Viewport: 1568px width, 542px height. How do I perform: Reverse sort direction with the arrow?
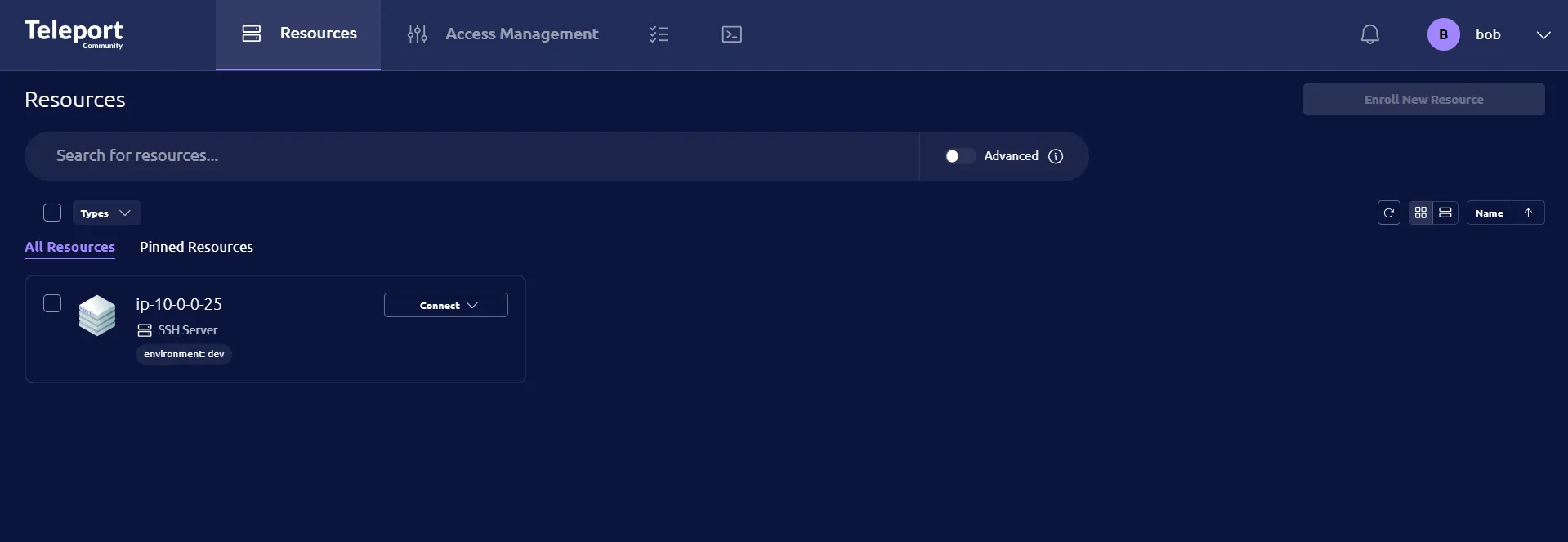click(x=1528, y=213)
